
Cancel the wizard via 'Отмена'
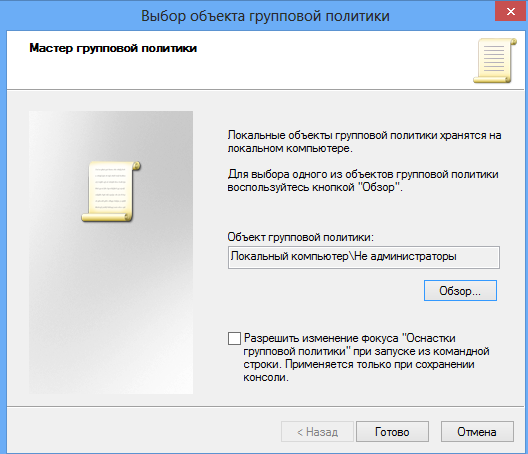click(x=477, y=431)
